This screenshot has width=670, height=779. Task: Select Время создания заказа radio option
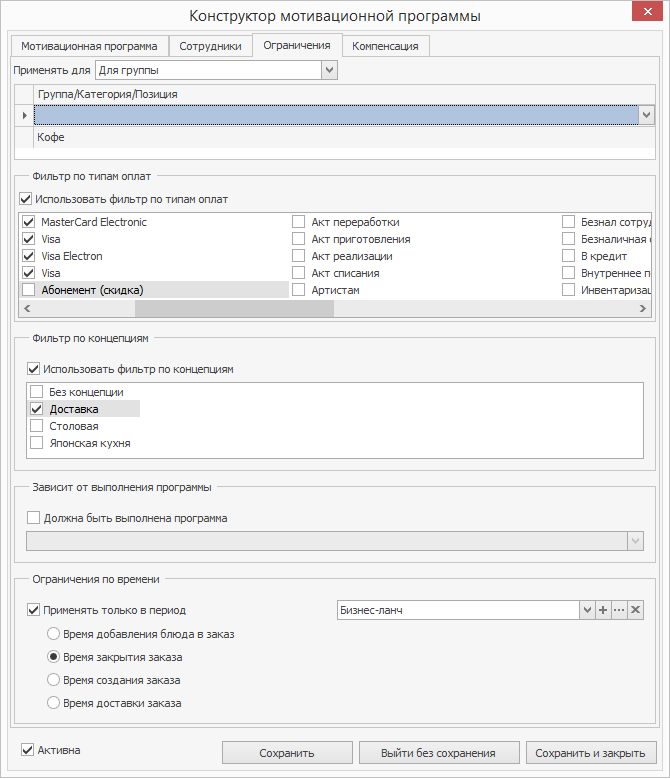[x=54, y=680]
